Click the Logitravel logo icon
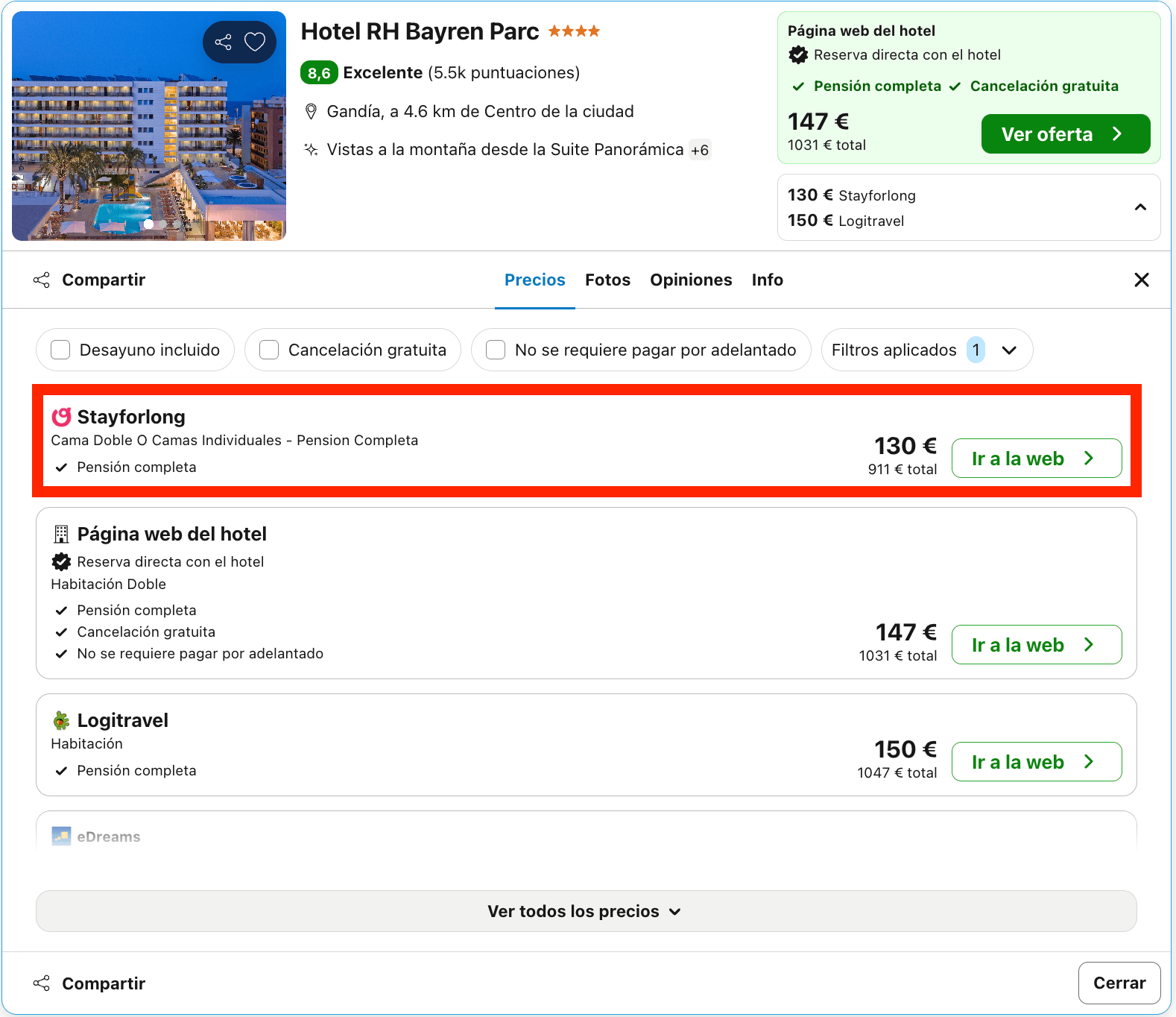 [61, 720]
